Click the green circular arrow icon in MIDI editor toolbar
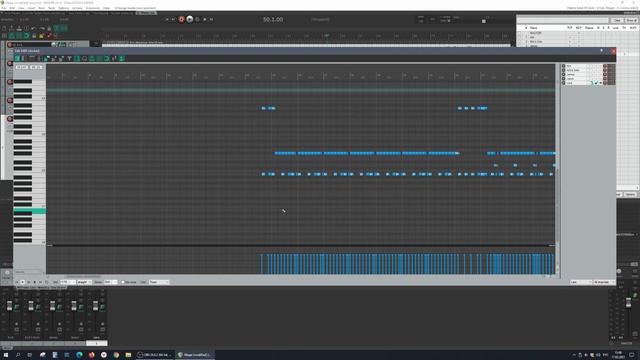Viewport: 640px width, 360px height. point(107,58)
